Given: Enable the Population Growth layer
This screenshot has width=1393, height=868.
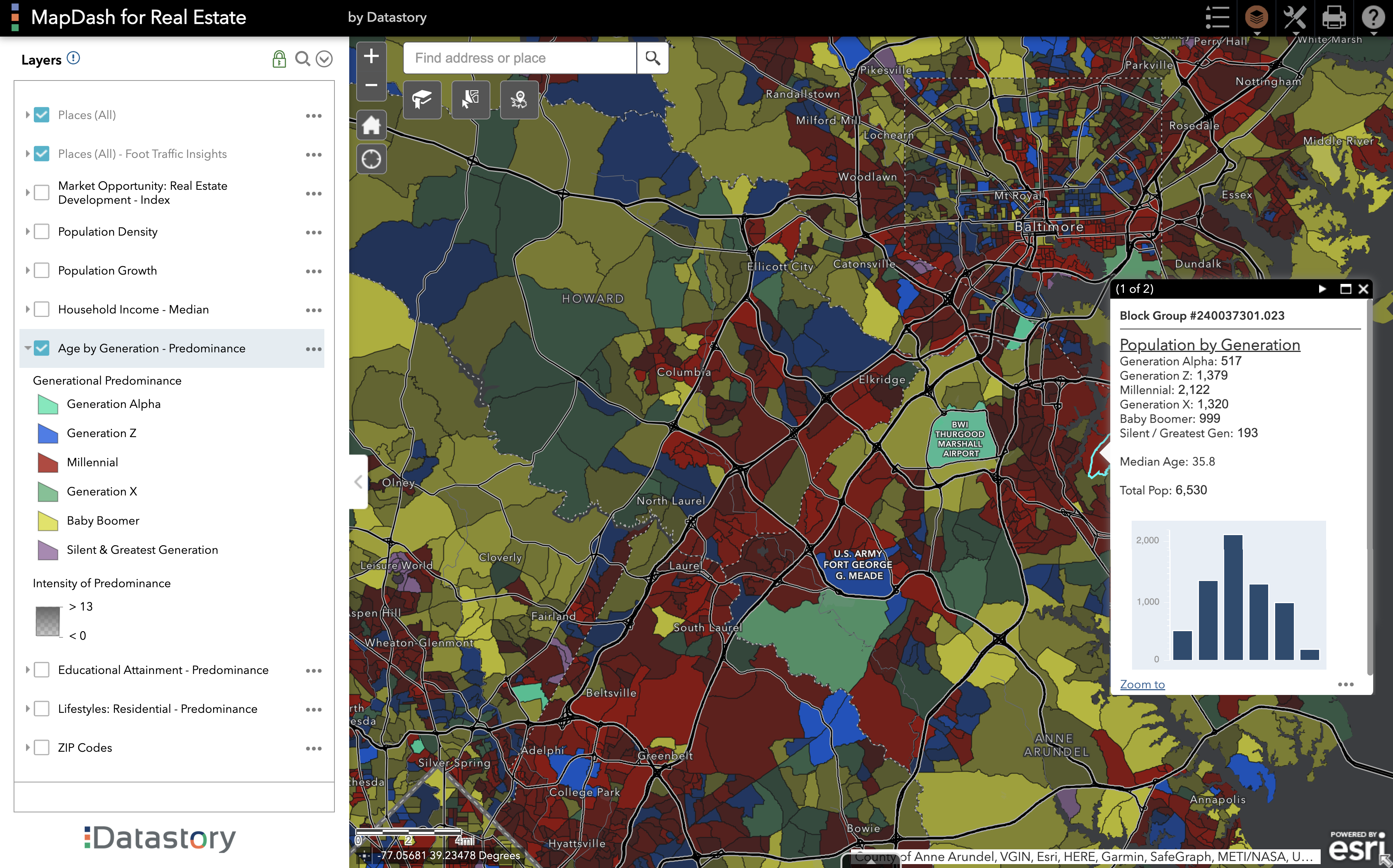Looking at the screenshot, I should tap(41, 270).
